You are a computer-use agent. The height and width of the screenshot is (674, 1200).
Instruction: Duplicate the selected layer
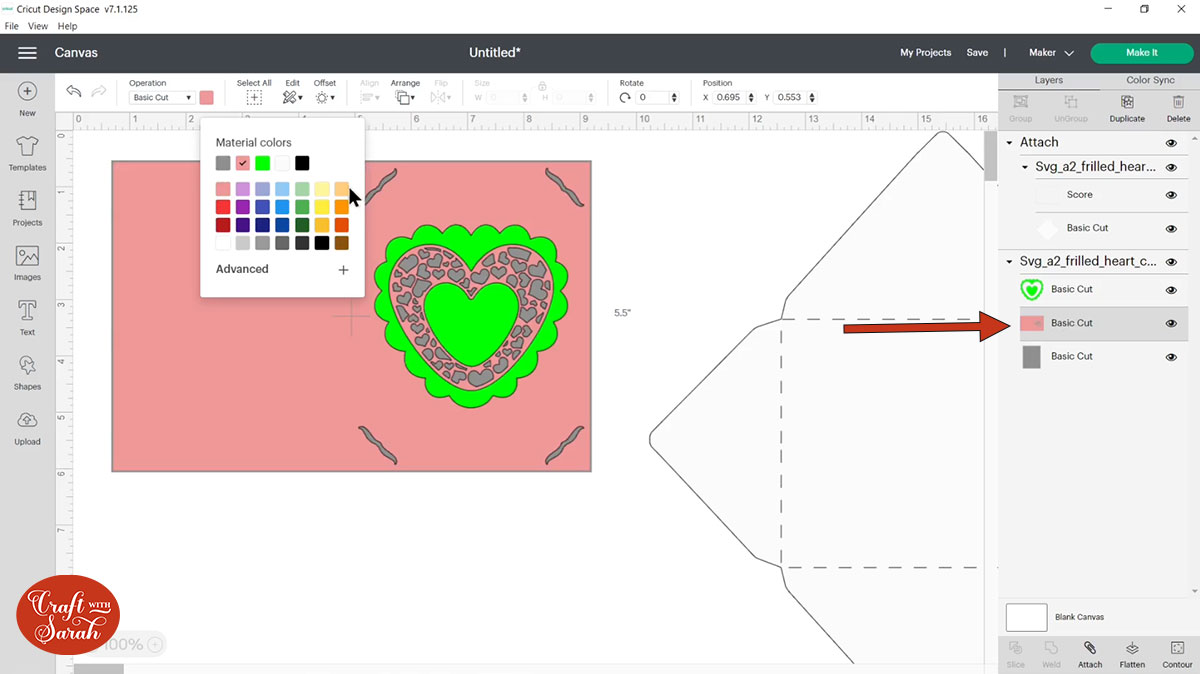1127,108
